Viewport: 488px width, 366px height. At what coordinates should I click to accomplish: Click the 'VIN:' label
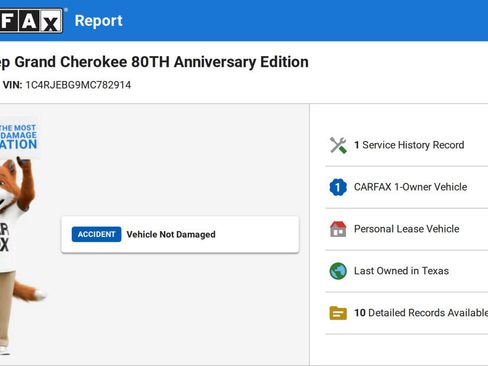[x=12, y=85]
